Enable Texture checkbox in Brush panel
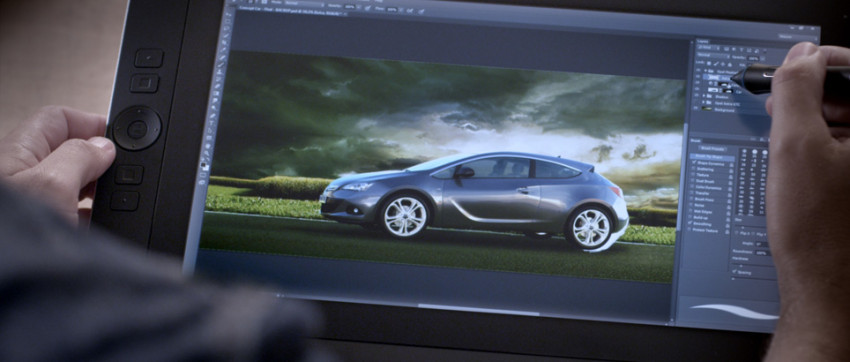 coord(693,175)
